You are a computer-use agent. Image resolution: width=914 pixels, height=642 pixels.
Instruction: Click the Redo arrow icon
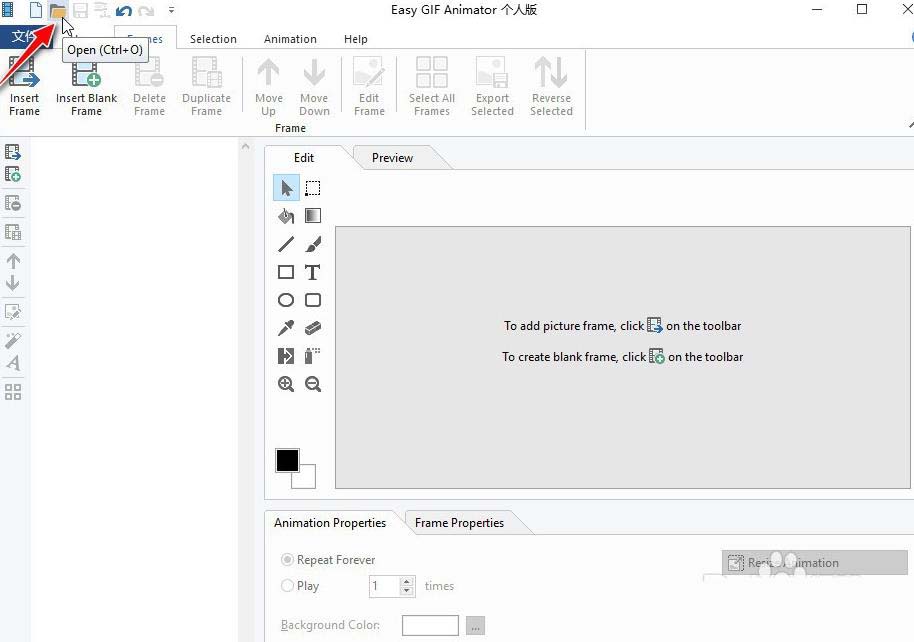tap(146, 10)
